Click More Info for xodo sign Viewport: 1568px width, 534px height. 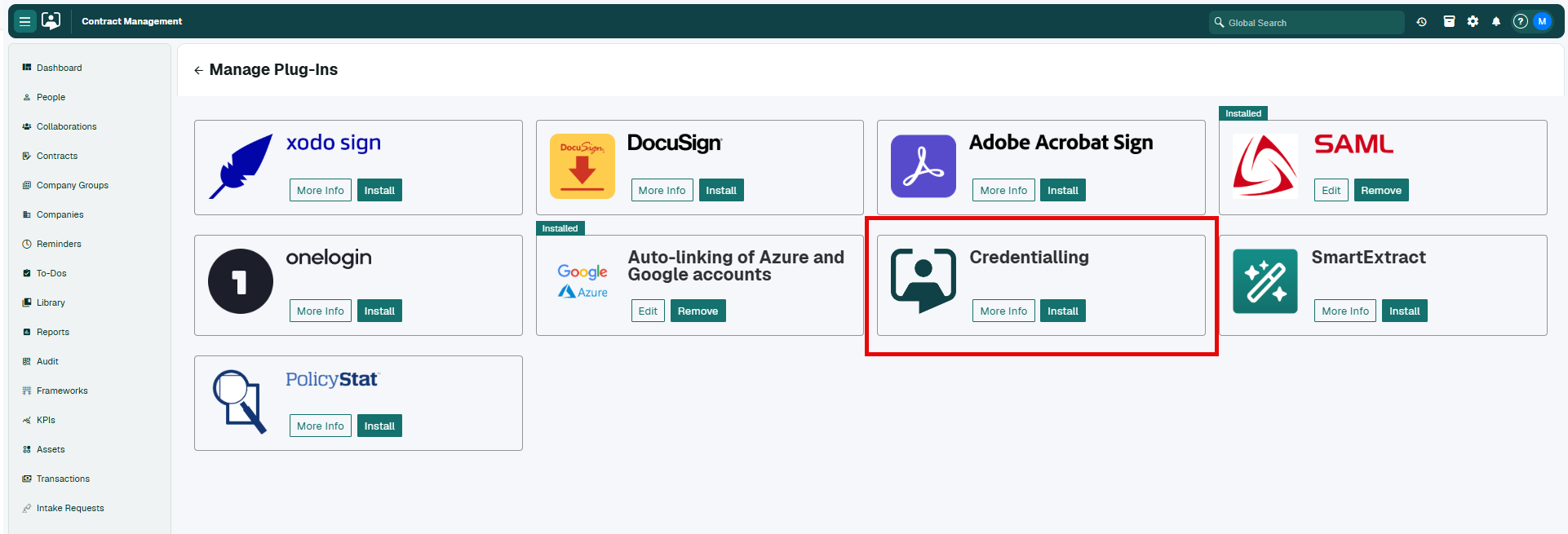[321, 190]
